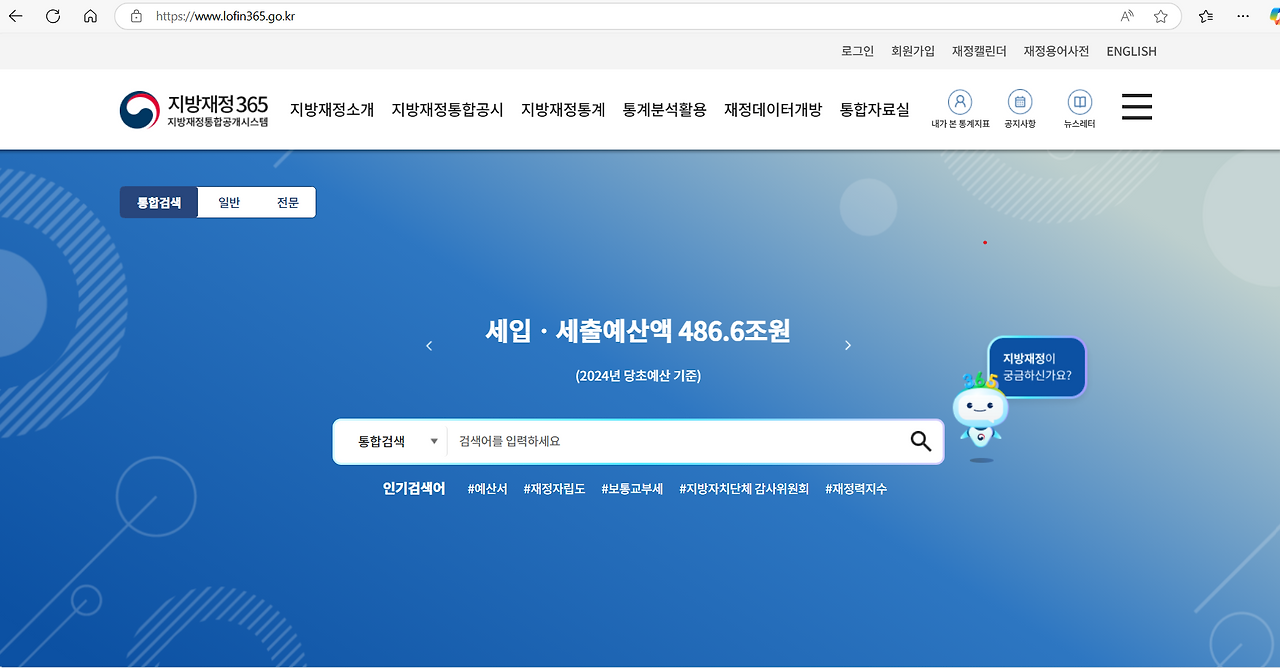Click the 세입·세출예산액 486.6조원 headline
The image size is (1280, 668).
(638, 331)
